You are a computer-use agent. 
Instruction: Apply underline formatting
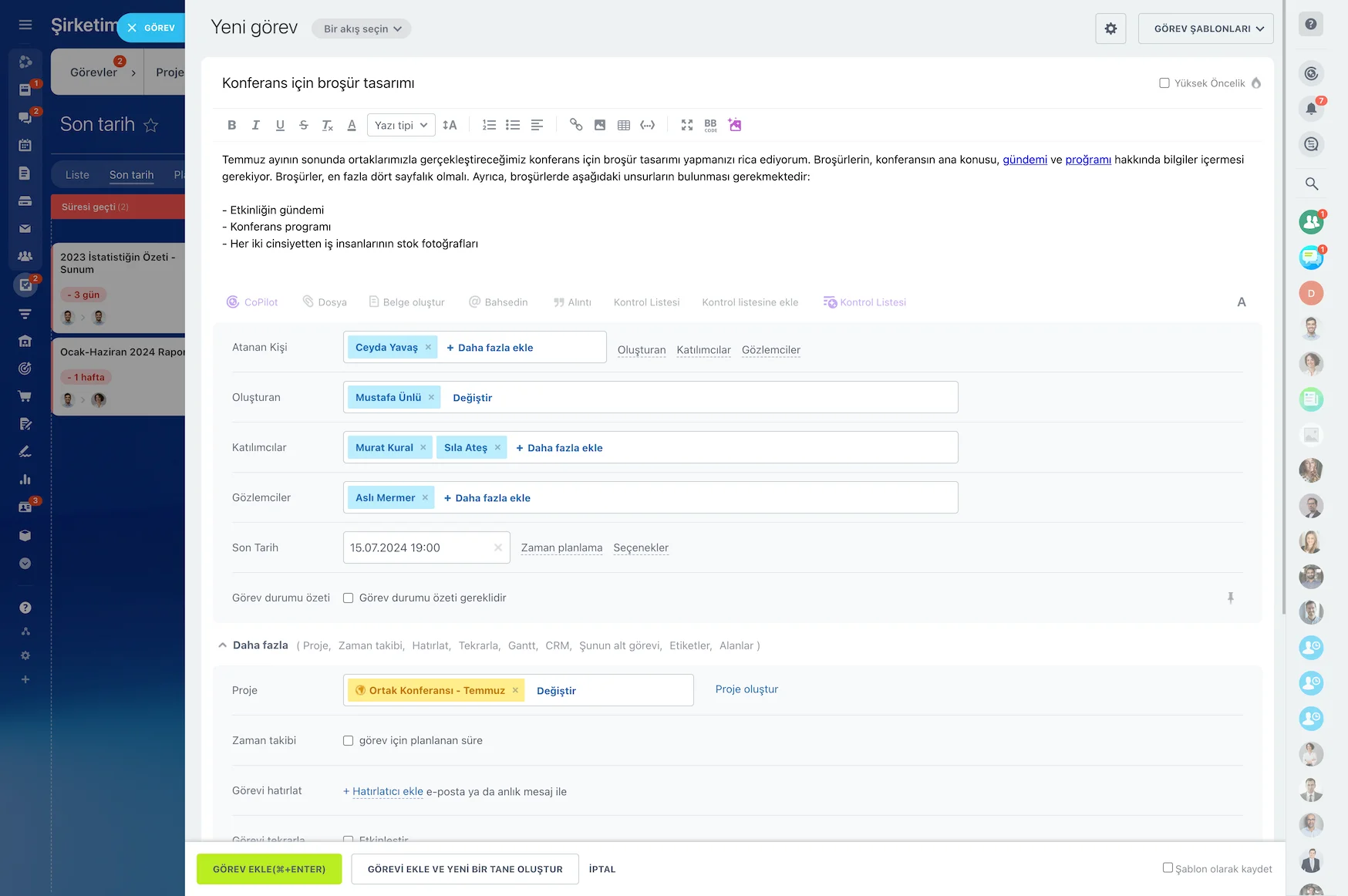280,125
